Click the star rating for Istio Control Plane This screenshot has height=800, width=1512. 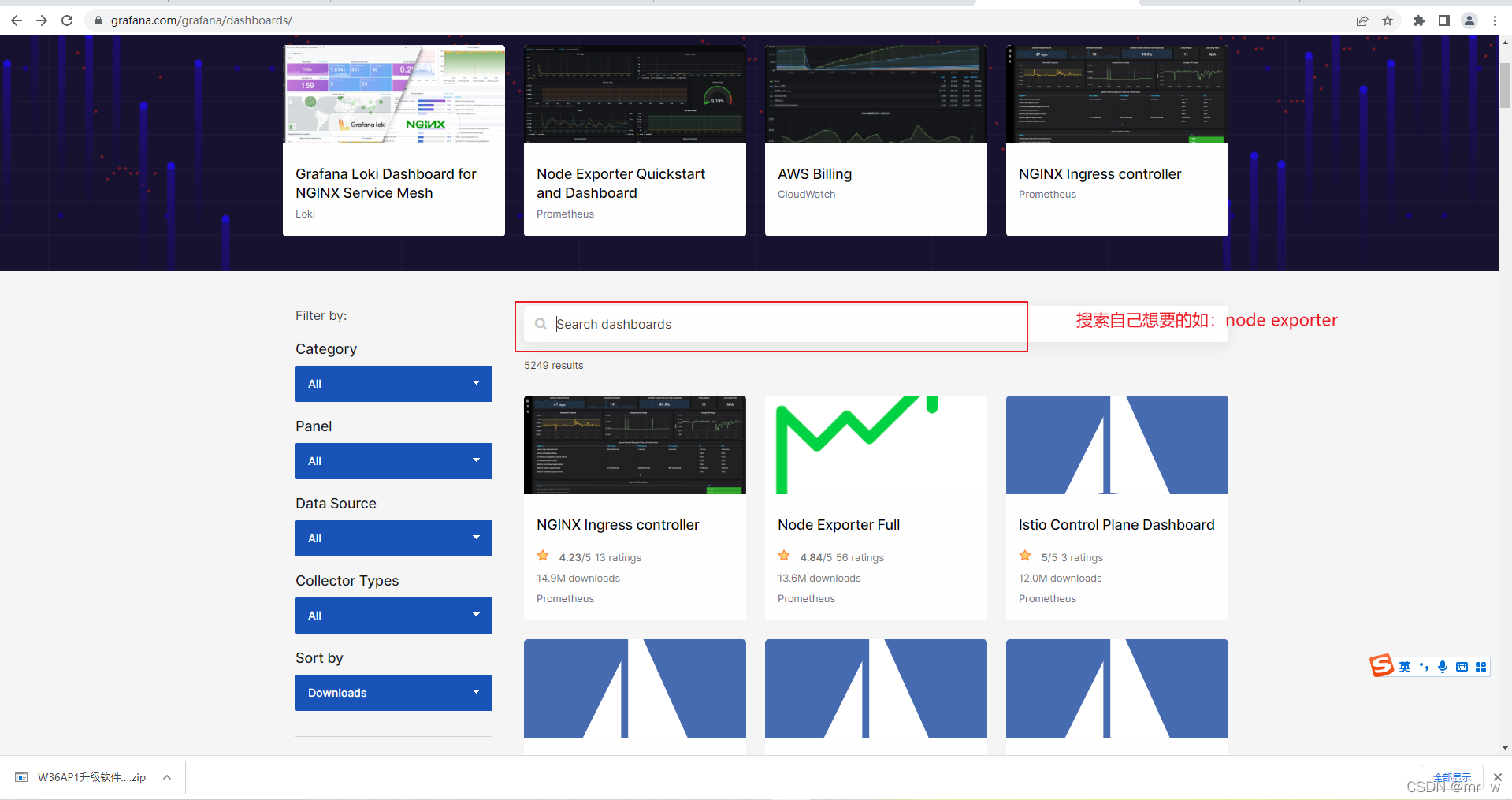tap(1025, 556)
